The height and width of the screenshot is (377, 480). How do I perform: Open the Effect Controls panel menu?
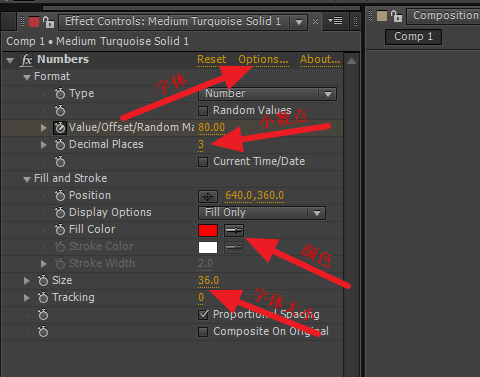335,21
